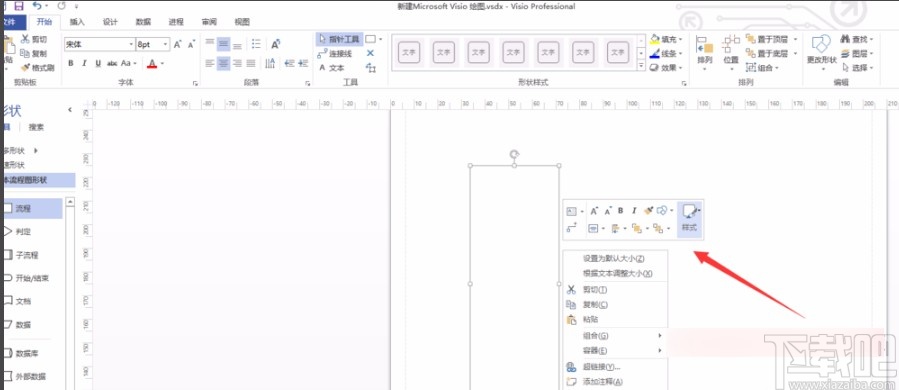Click the red font color A button

(x=152, y=63)
